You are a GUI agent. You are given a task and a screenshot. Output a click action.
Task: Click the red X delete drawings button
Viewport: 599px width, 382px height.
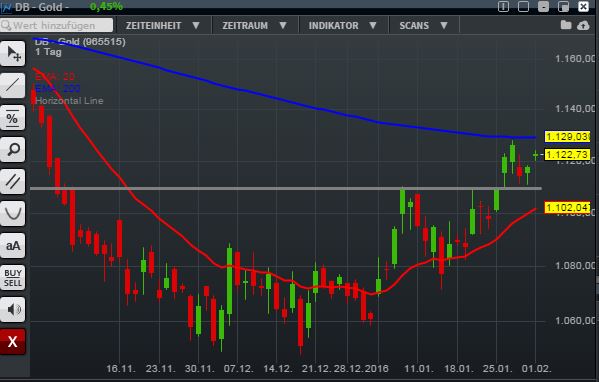tap(13, 342)
